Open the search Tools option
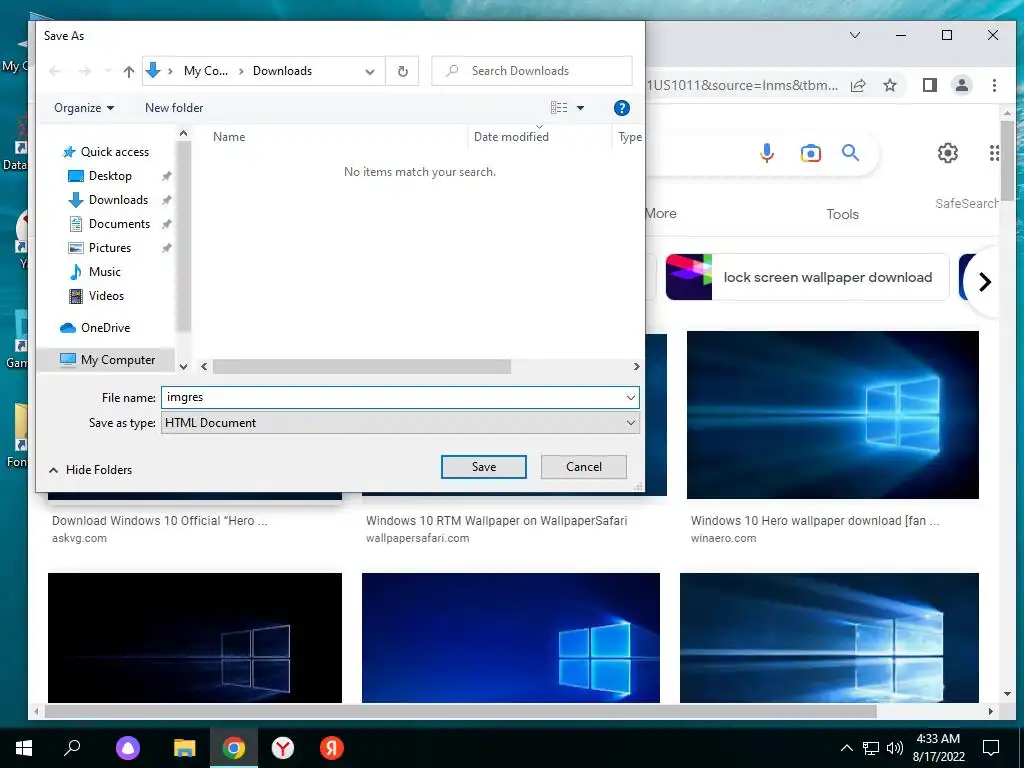The width and height of the screenshot is (1024, 768). pyautogui.click(x=842, y=214)
